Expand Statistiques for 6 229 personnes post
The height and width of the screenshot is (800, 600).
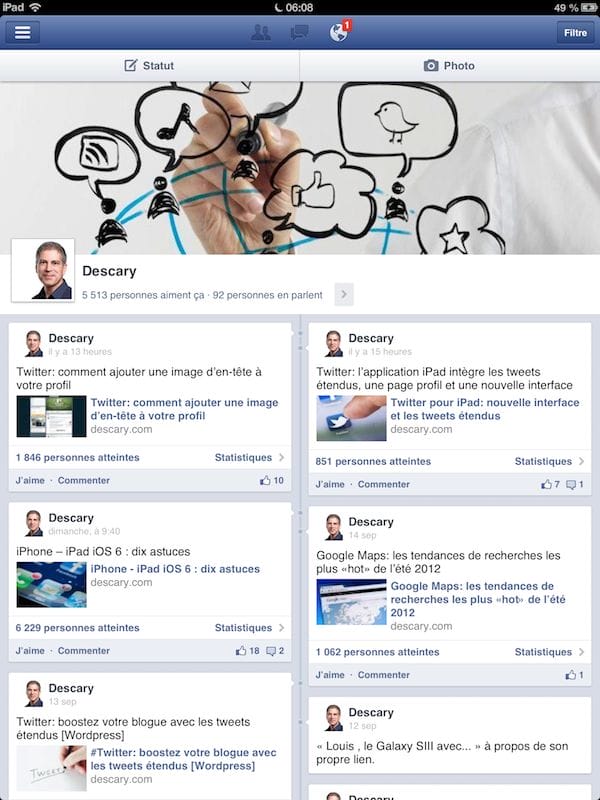click(x=249, y=628)
